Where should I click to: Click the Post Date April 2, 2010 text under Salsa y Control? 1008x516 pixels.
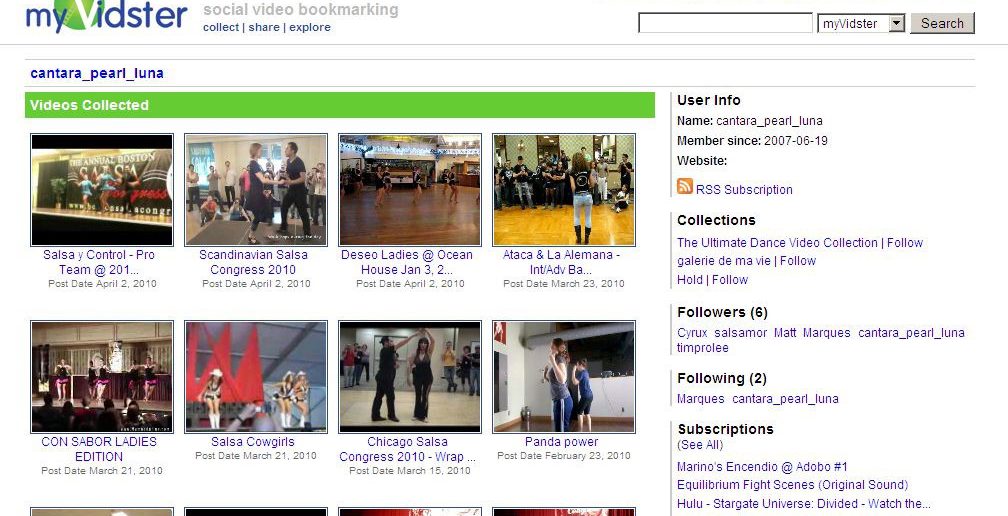pyautogui.click(x=102, y=283)
